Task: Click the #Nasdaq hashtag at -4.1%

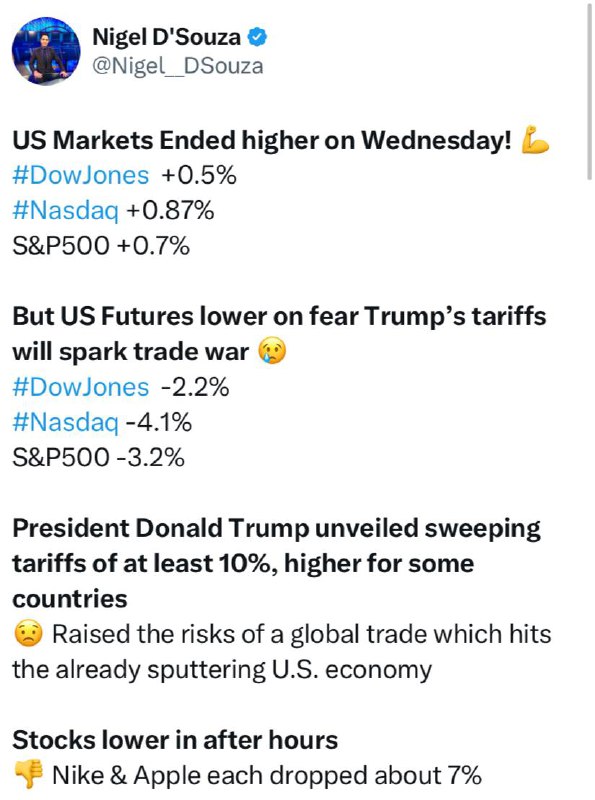Action: (65, 423)
